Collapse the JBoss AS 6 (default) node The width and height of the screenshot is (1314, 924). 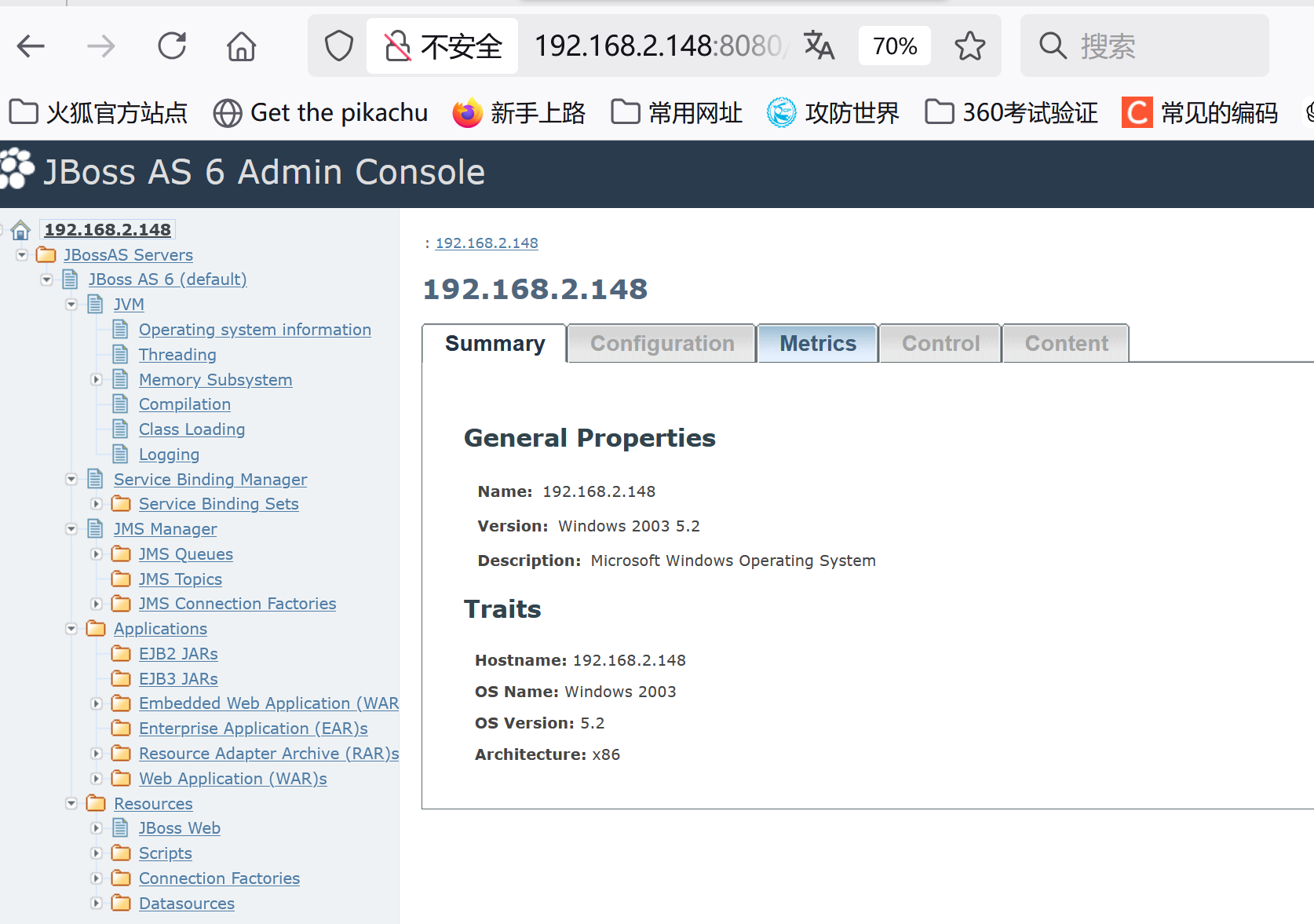click(47, 279)
